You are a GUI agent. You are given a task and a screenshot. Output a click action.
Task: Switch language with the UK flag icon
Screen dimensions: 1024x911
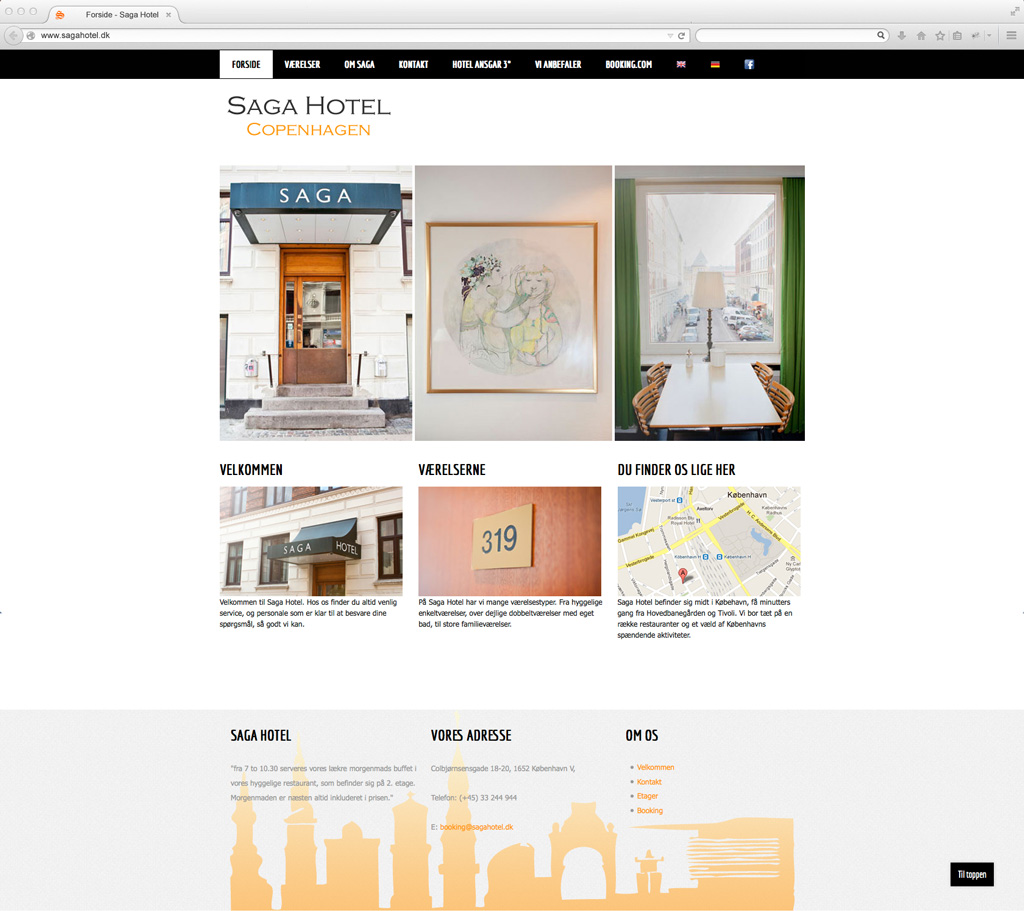tap(681, 64)
